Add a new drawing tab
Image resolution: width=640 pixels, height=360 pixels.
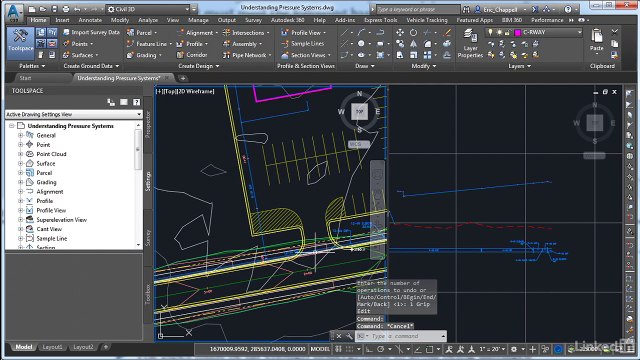(x=183, y=78)
